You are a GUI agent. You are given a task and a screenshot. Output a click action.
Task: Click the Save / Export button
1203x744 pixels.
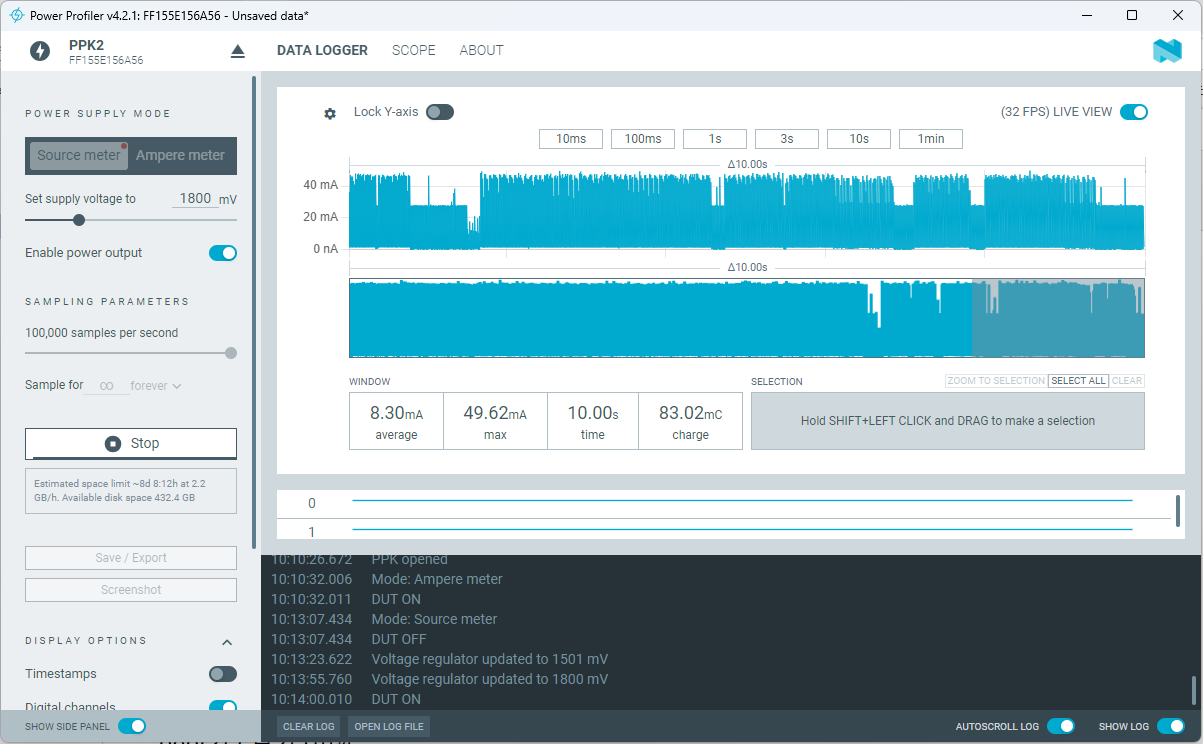(131, 558)
